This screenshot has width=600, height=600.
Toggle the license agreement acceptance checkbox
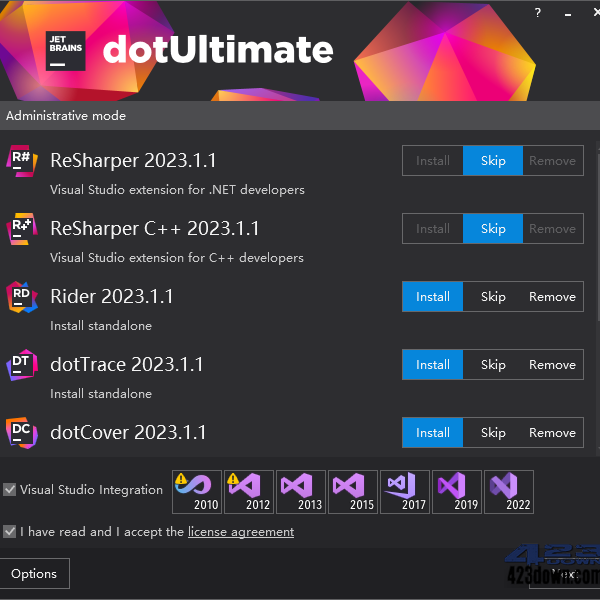coord(10,532)
